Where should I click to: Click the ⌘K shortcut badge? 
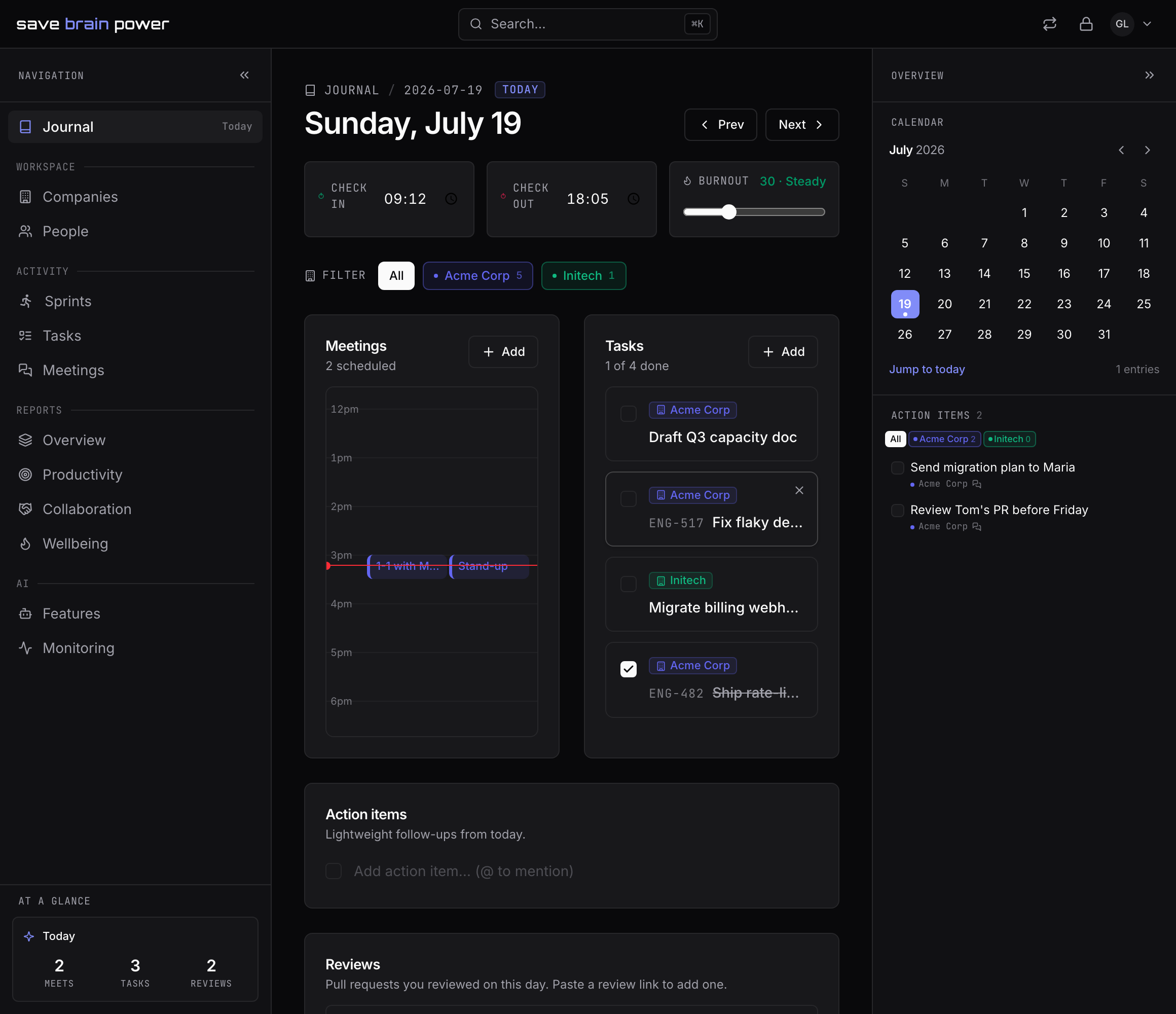697,24
